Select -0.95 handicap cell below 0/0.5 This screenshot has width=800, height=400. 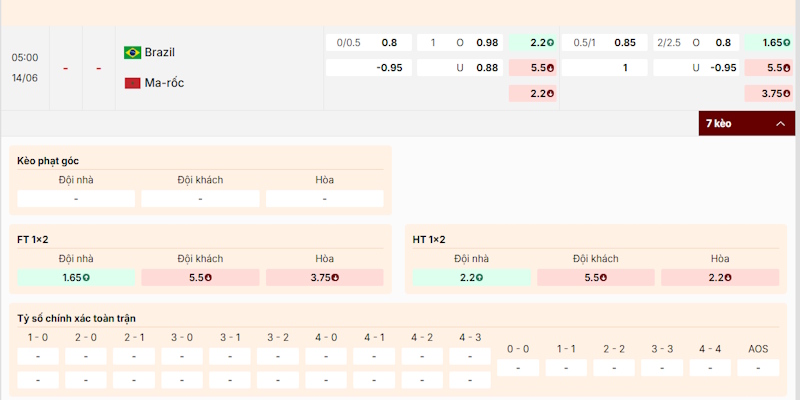click(369, 67)
